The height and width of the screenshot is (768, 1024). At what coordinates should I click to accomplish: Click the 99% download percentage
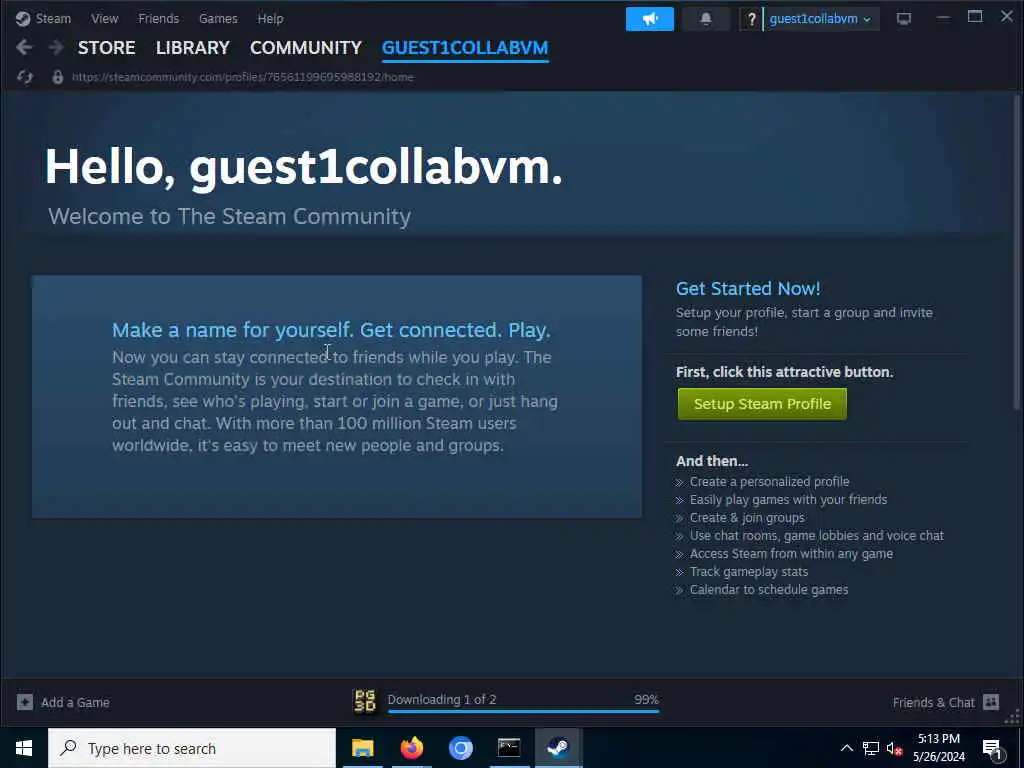coord(646,699)
